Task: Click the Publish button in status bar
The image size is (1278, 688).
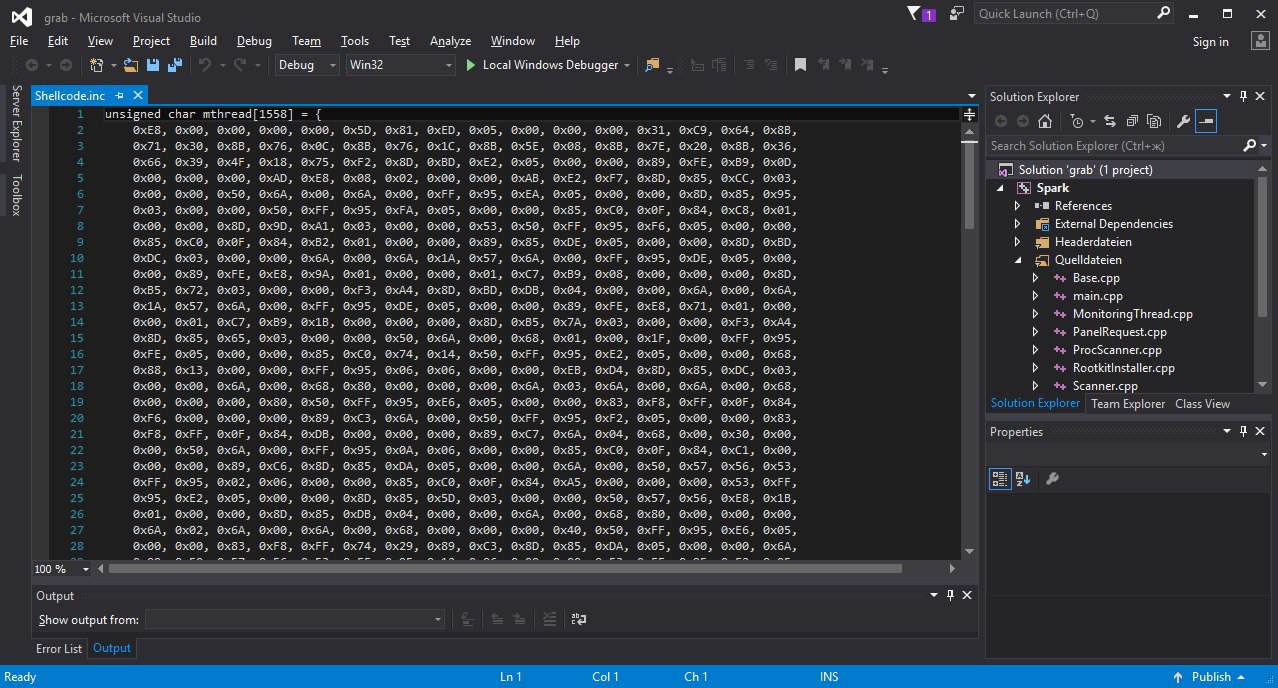Action: [1210, 677]
